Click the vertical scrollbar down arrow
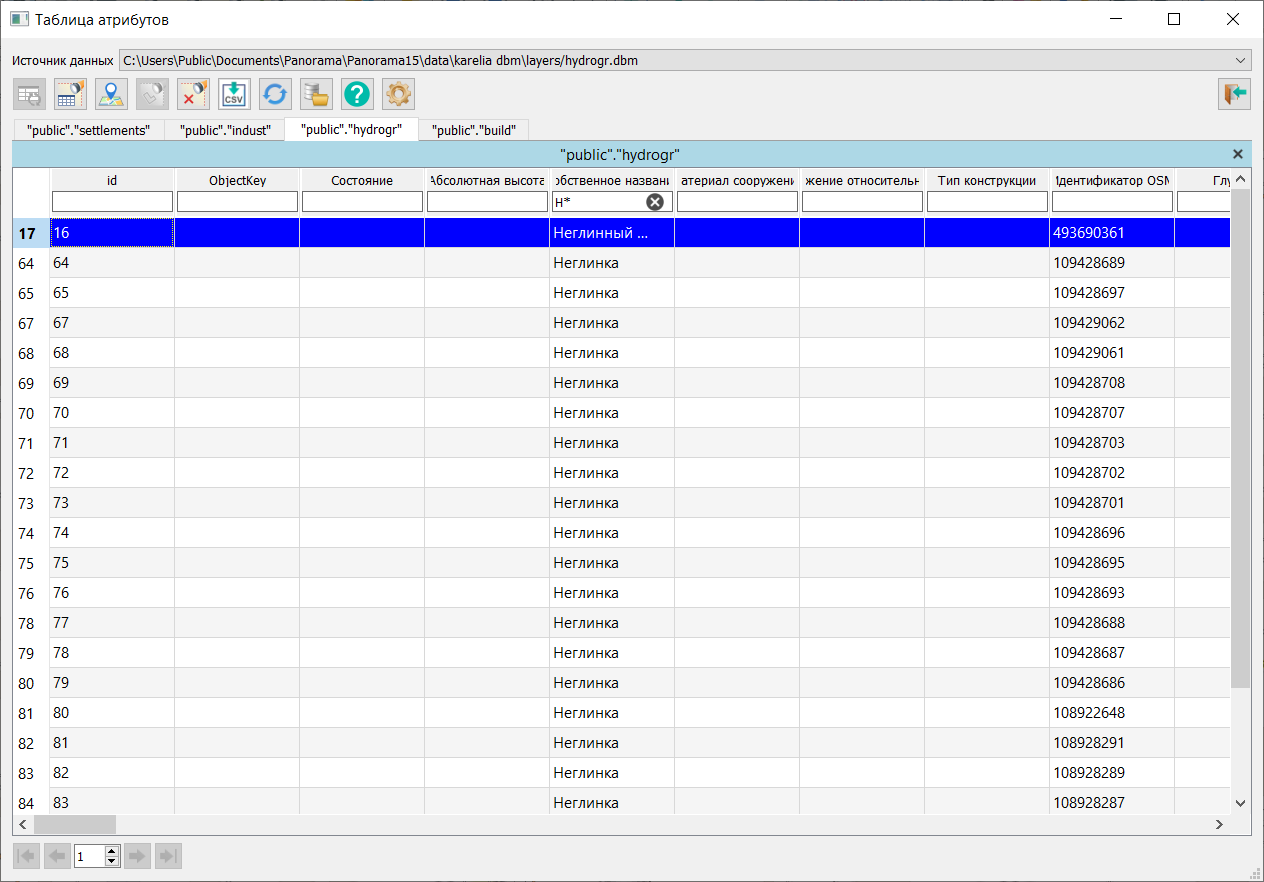1264x882 pixels. coord(1241,802)
